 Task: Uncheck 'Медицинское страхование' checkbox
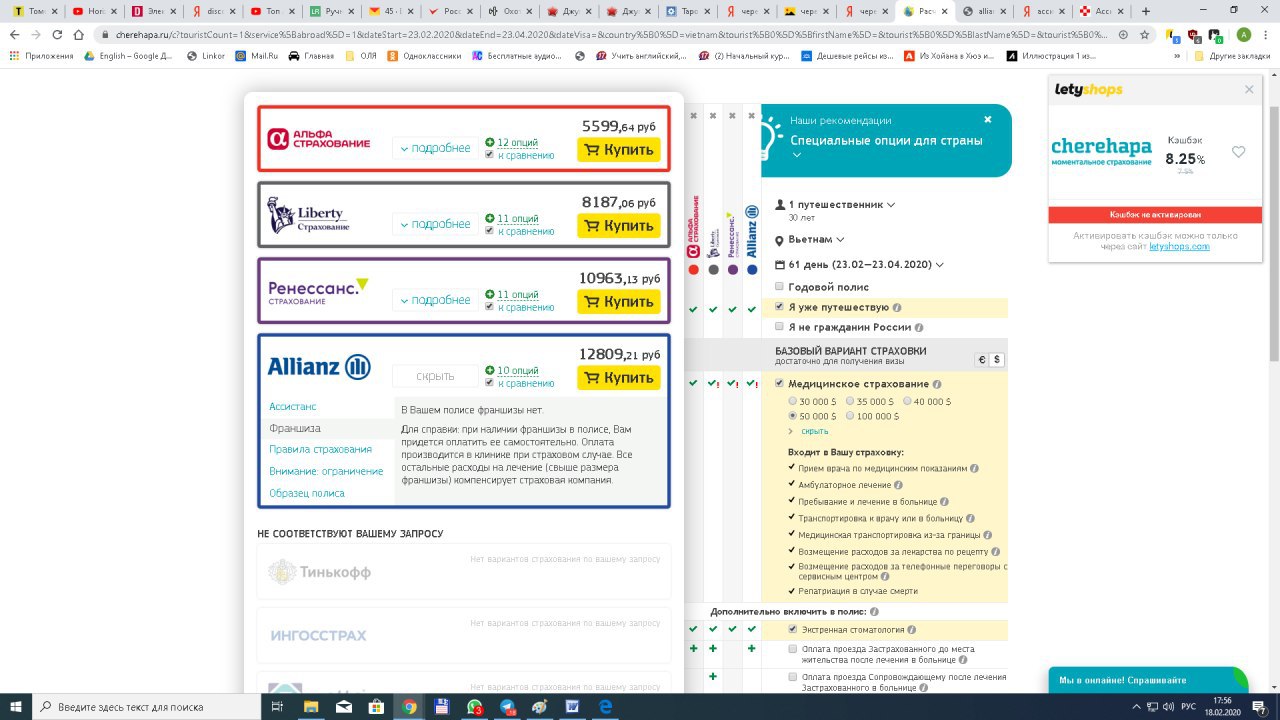[780, 383]
